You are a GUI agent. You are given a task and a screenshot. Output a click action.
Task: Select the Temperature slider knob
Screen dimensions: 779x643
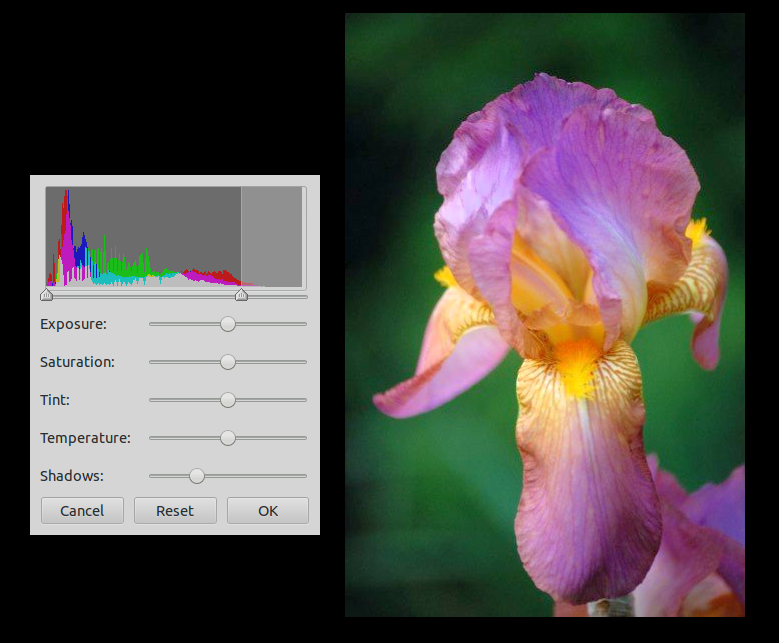point(228,438)
